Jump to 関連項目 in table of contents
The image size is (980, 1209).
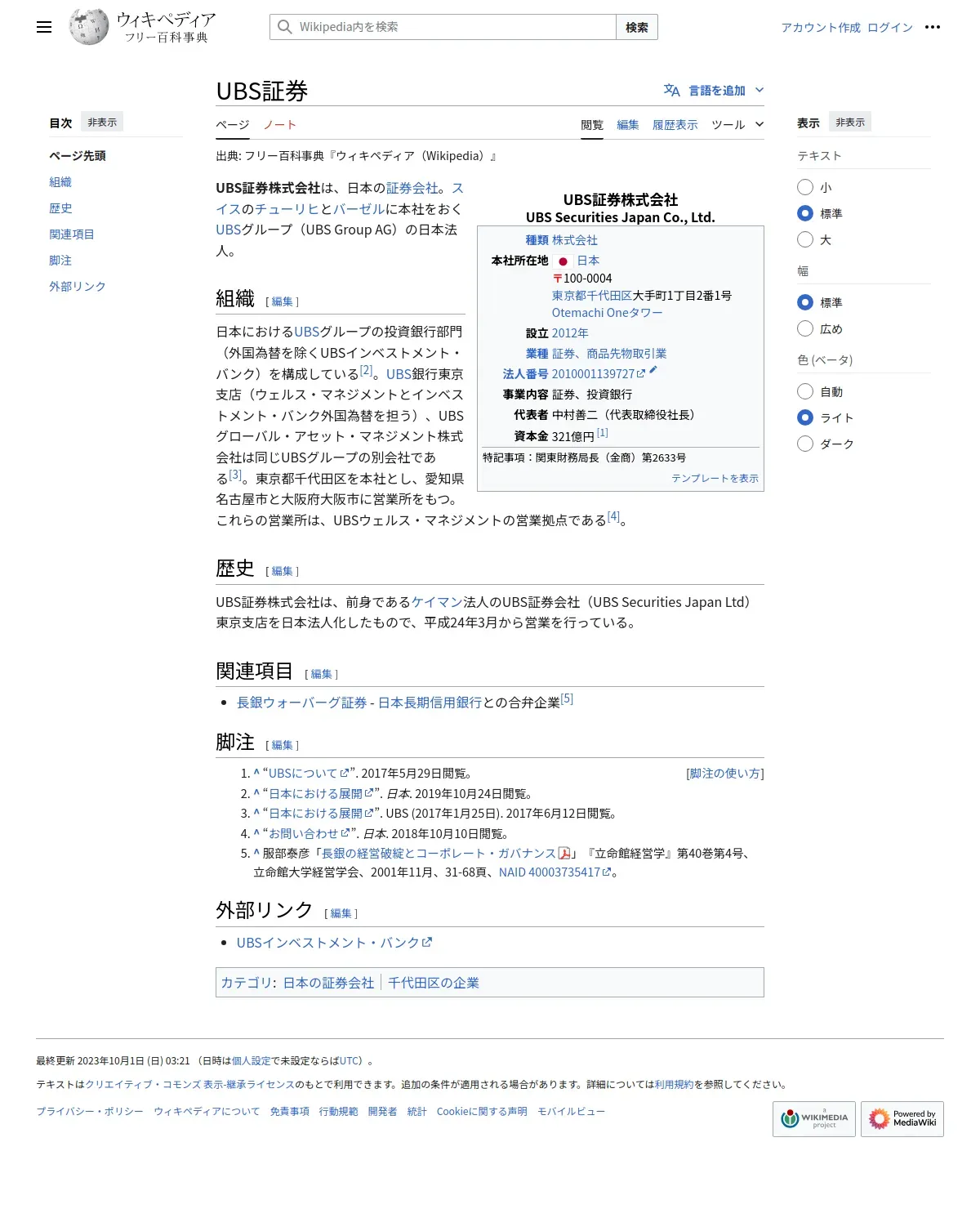(x=72, y=234)
